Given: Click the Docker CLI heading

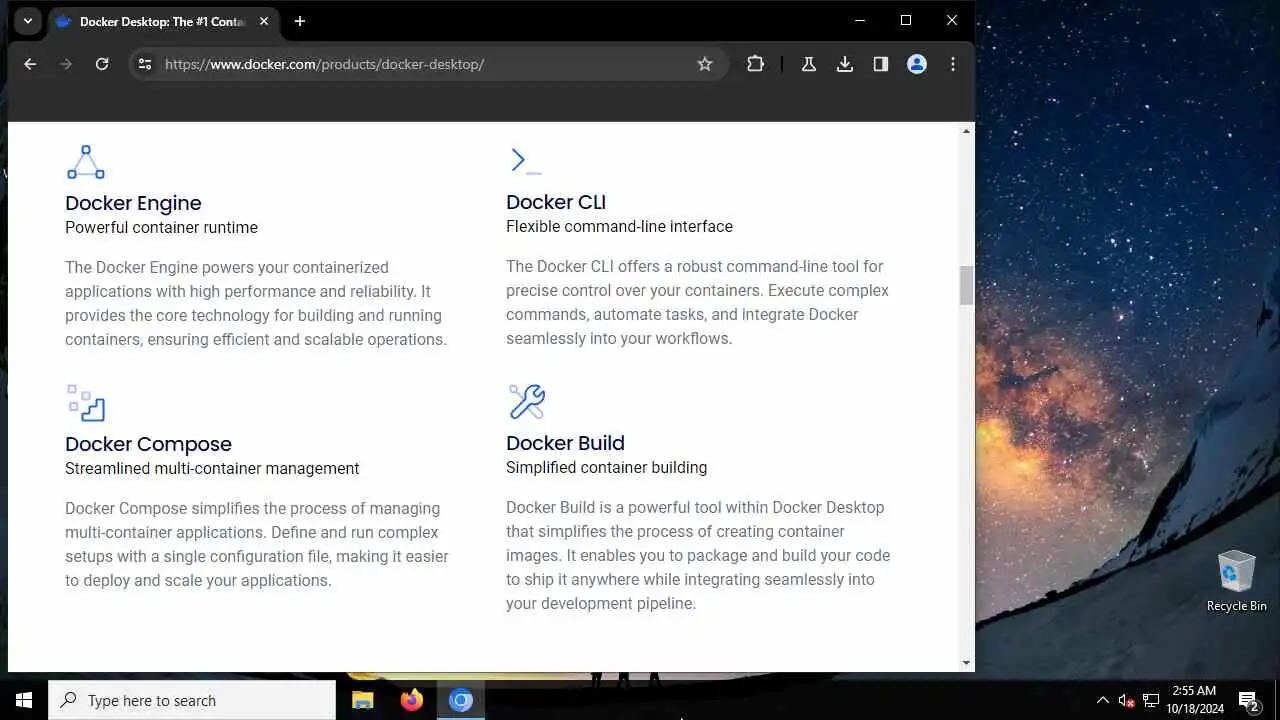Looking at the screenshot, I should pos(556,202).
